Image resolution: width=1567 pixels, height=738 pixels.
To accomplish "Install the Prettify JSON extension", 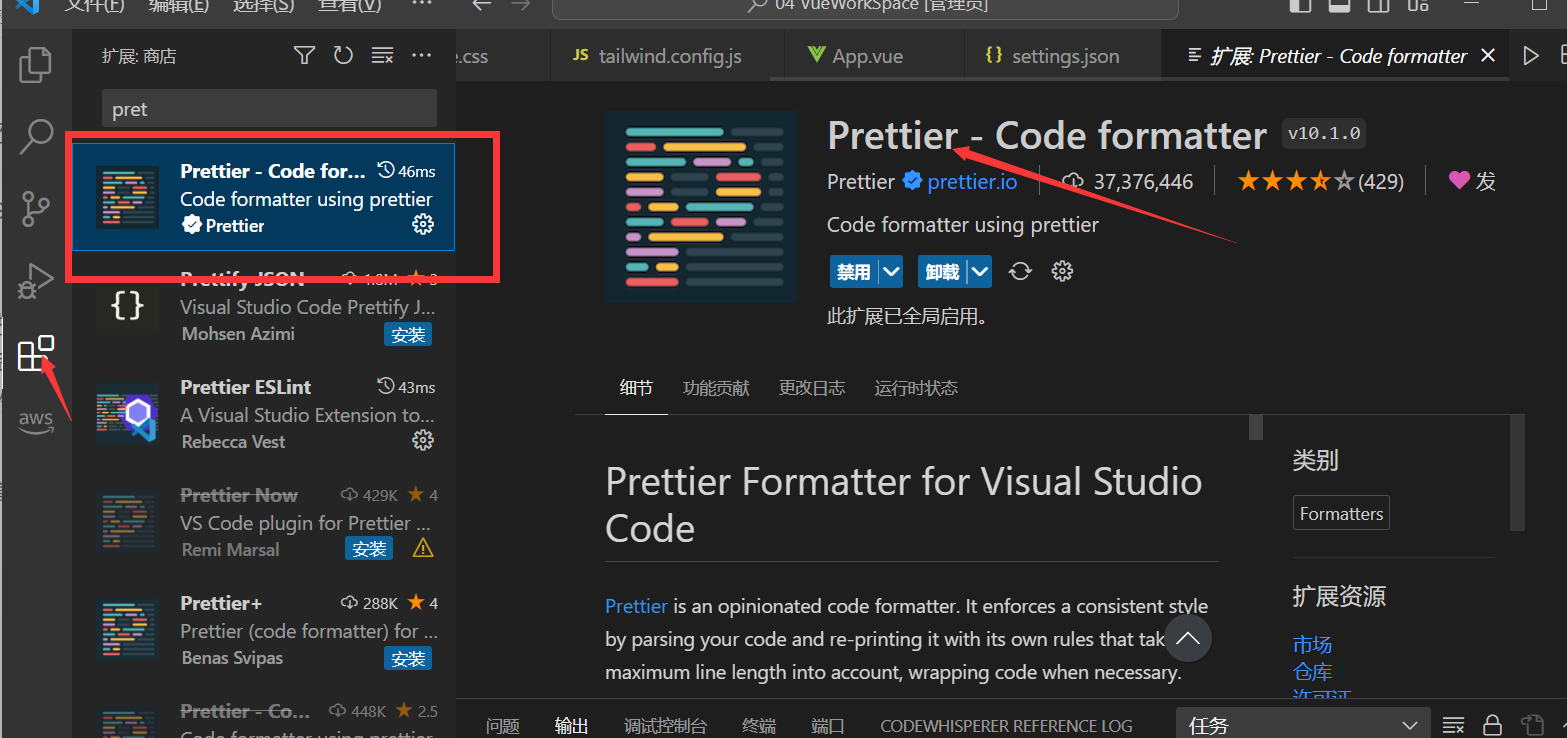I will [x=408, y=334].
